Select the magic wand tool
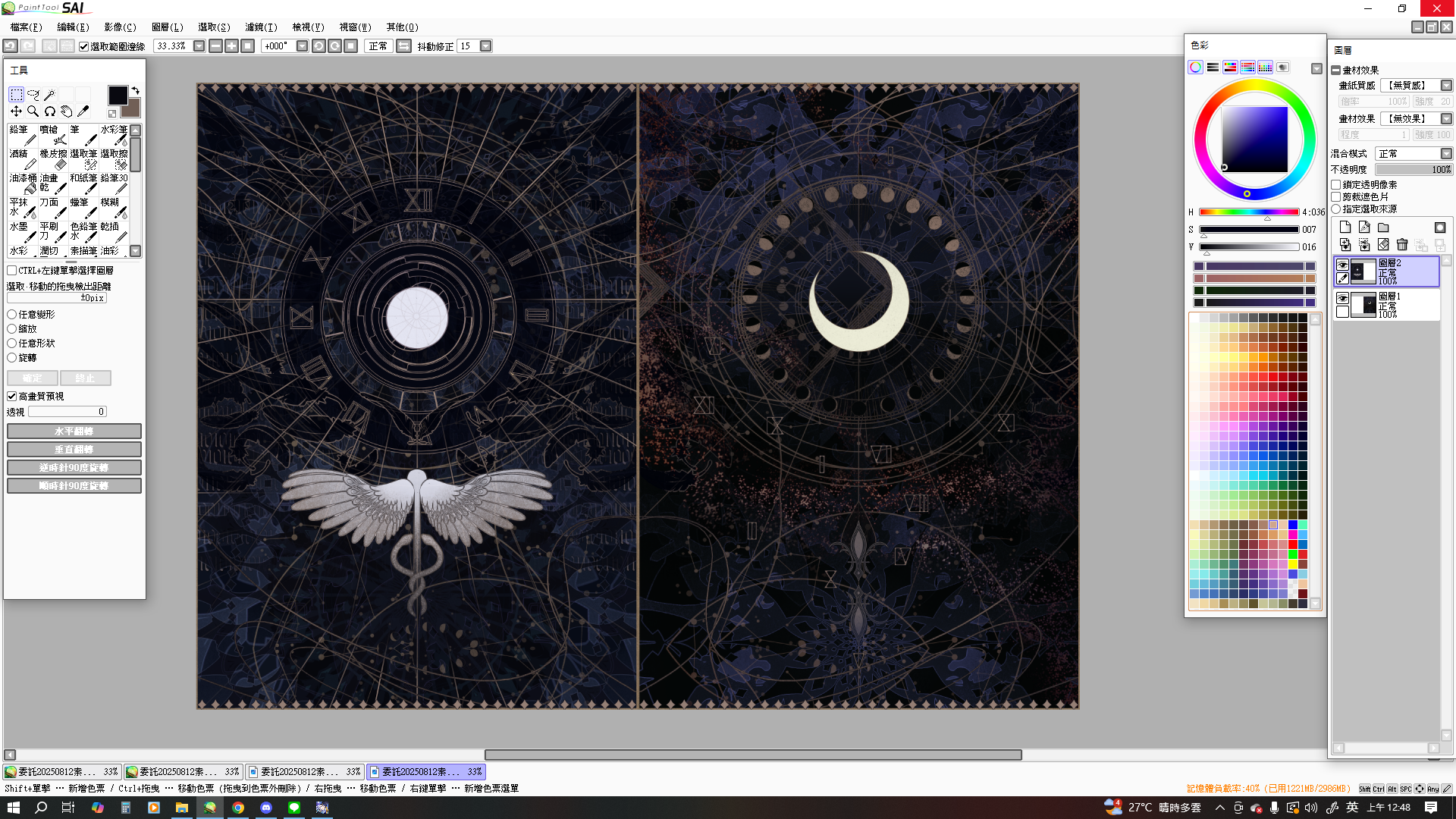 click(x=49, y=95)
